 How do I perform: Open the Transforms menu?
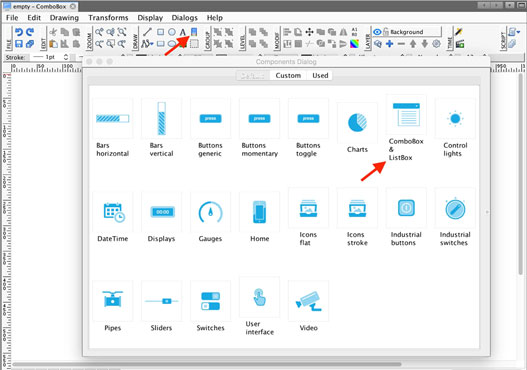[108, 18]
